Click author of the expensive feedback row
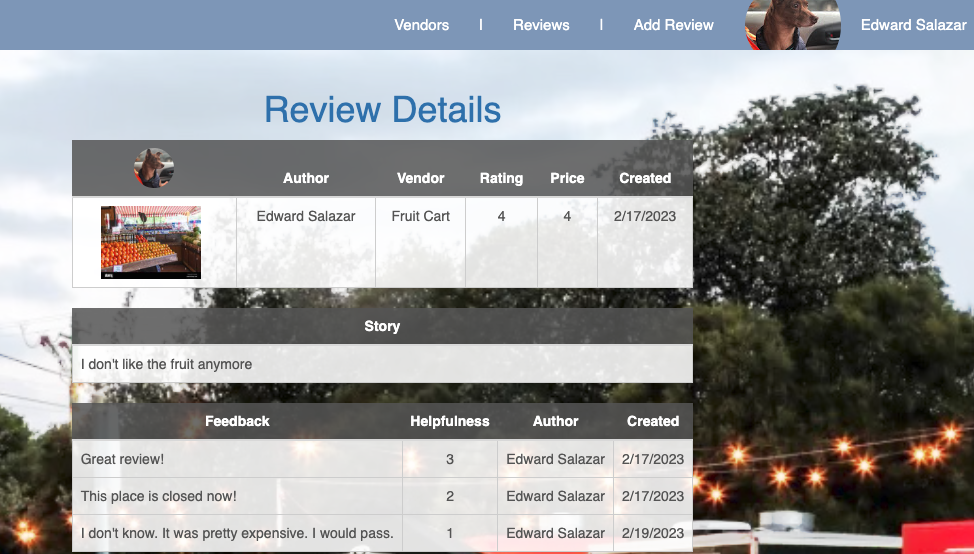The height and width of the screenshot is (554, 974). coord(555,534)
